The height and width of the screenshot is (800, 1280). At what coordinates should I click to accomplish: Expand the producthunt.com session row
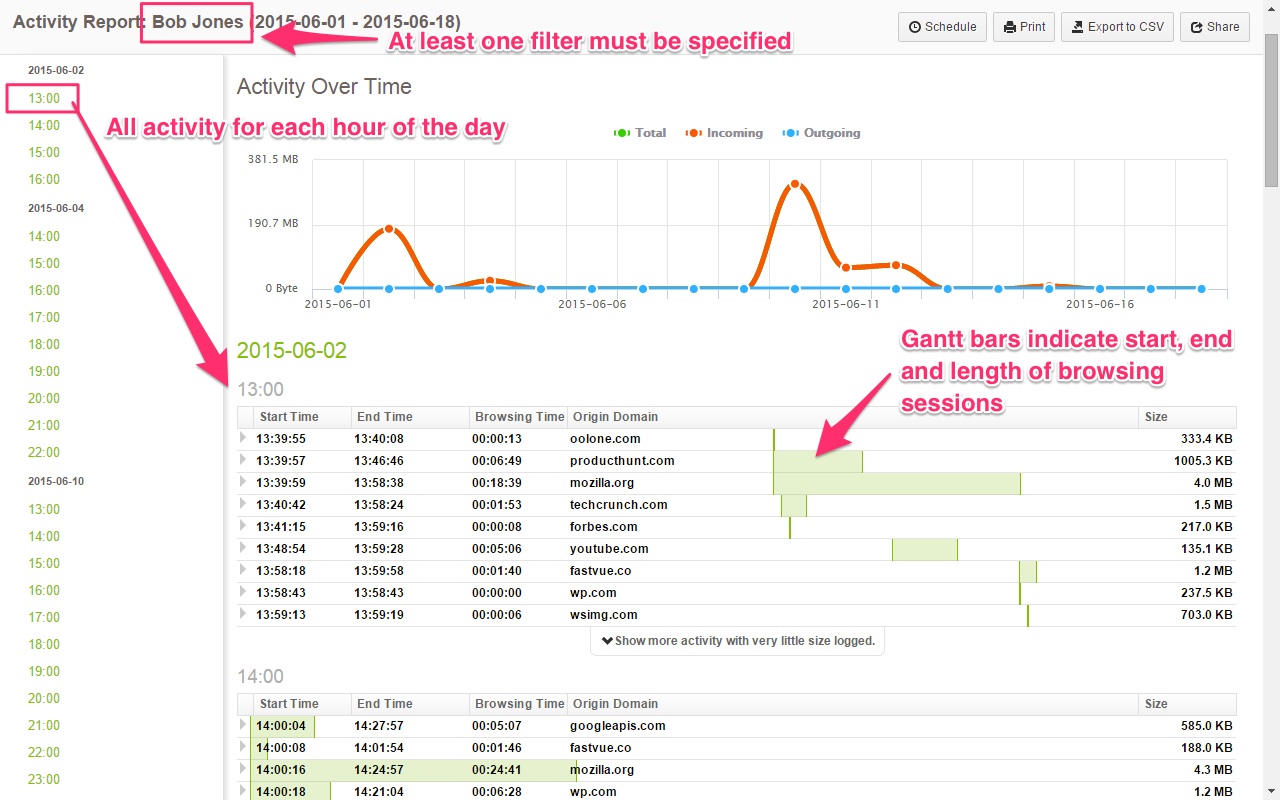click(243, 460)
